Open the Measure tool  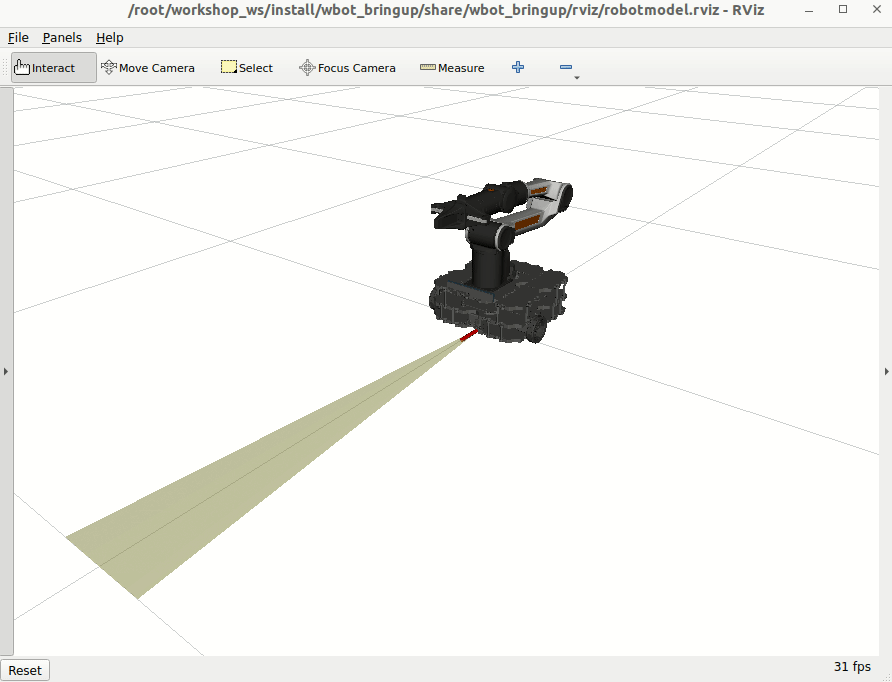(x=452, y=67)
